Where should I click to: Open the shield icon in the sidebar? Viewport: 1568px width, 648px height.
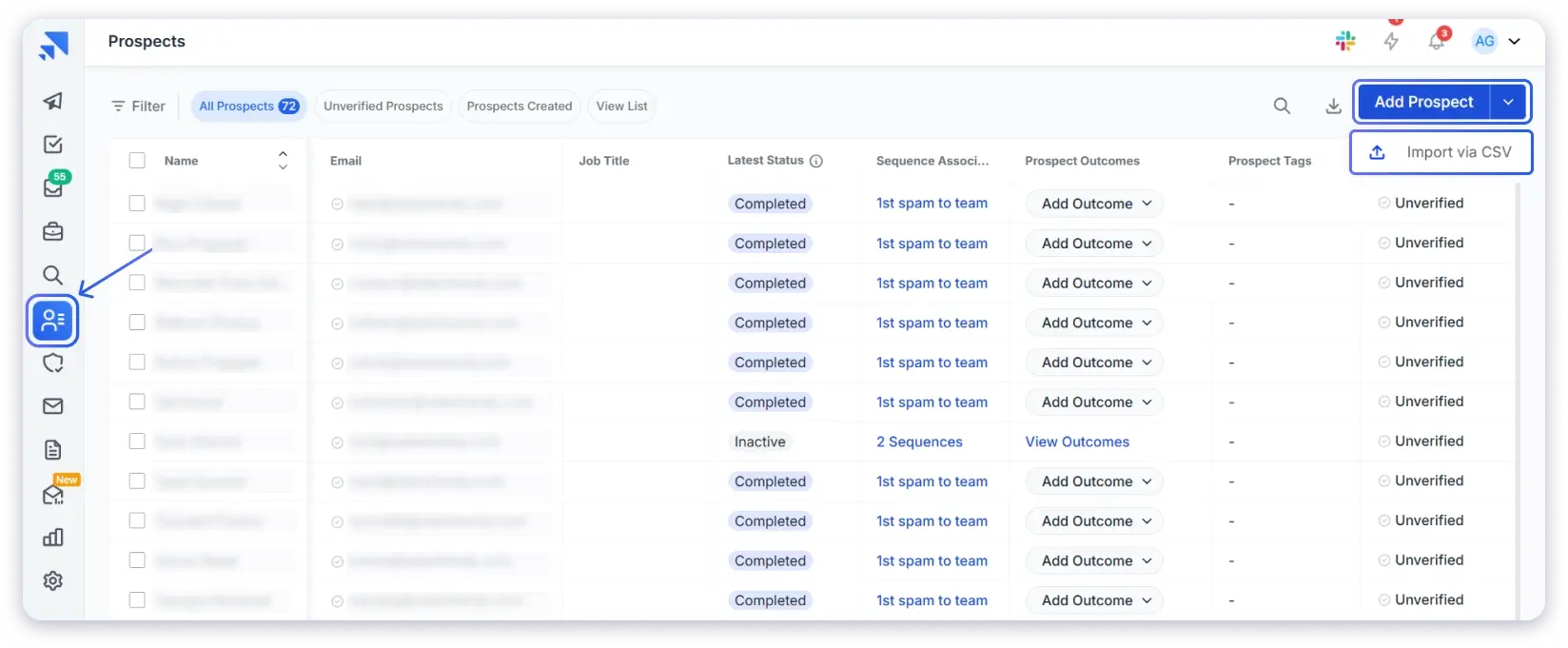(53, 363)
